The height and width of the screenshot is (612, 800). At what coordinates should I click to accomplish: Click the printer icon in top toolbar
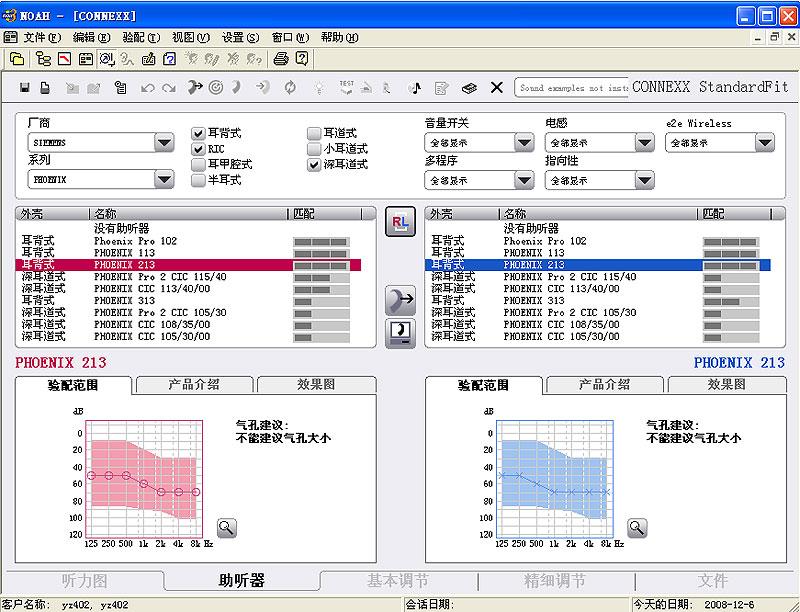point(281,59)
